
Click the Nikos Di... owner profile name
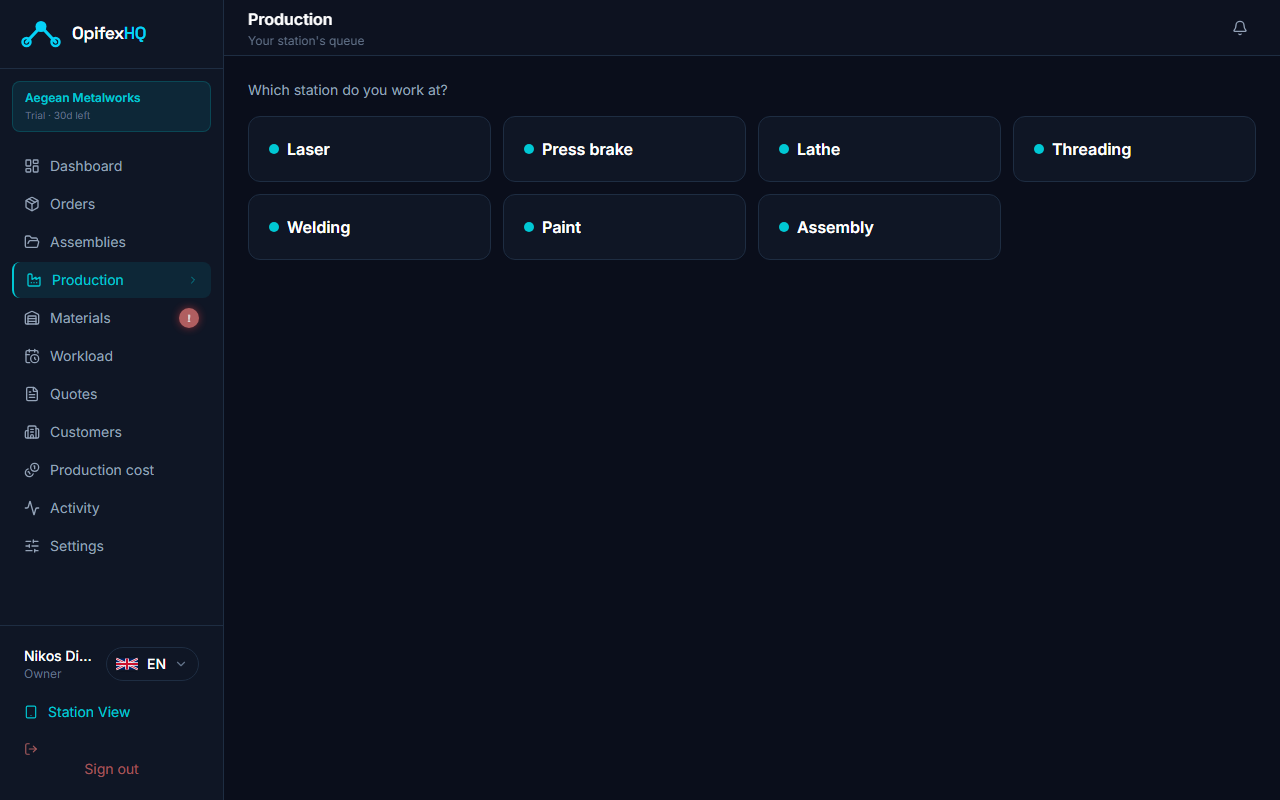(x=58, y=656)
